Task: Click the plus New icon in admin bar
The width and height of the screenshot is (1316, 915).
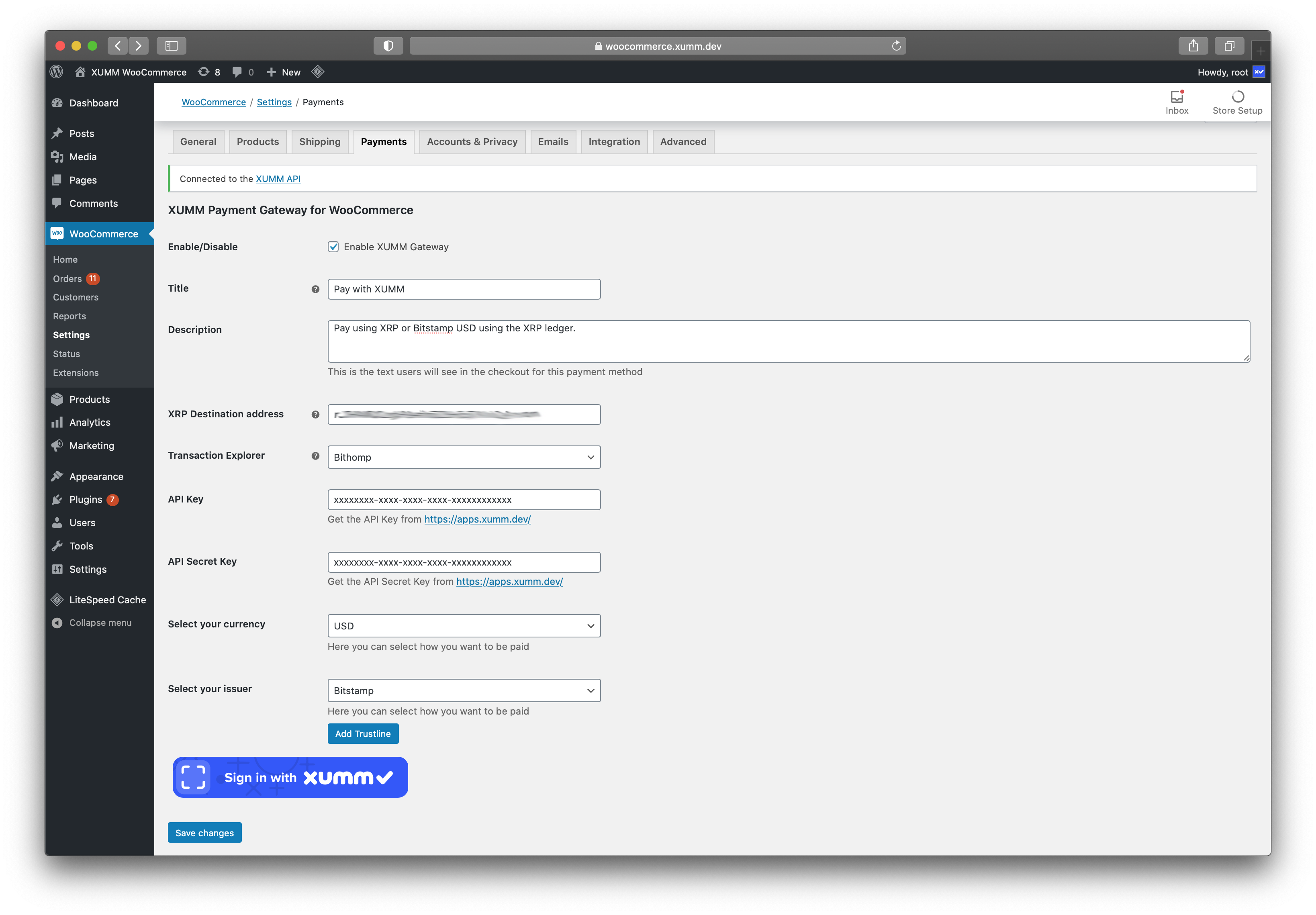Action: click(x=272, y=71)
